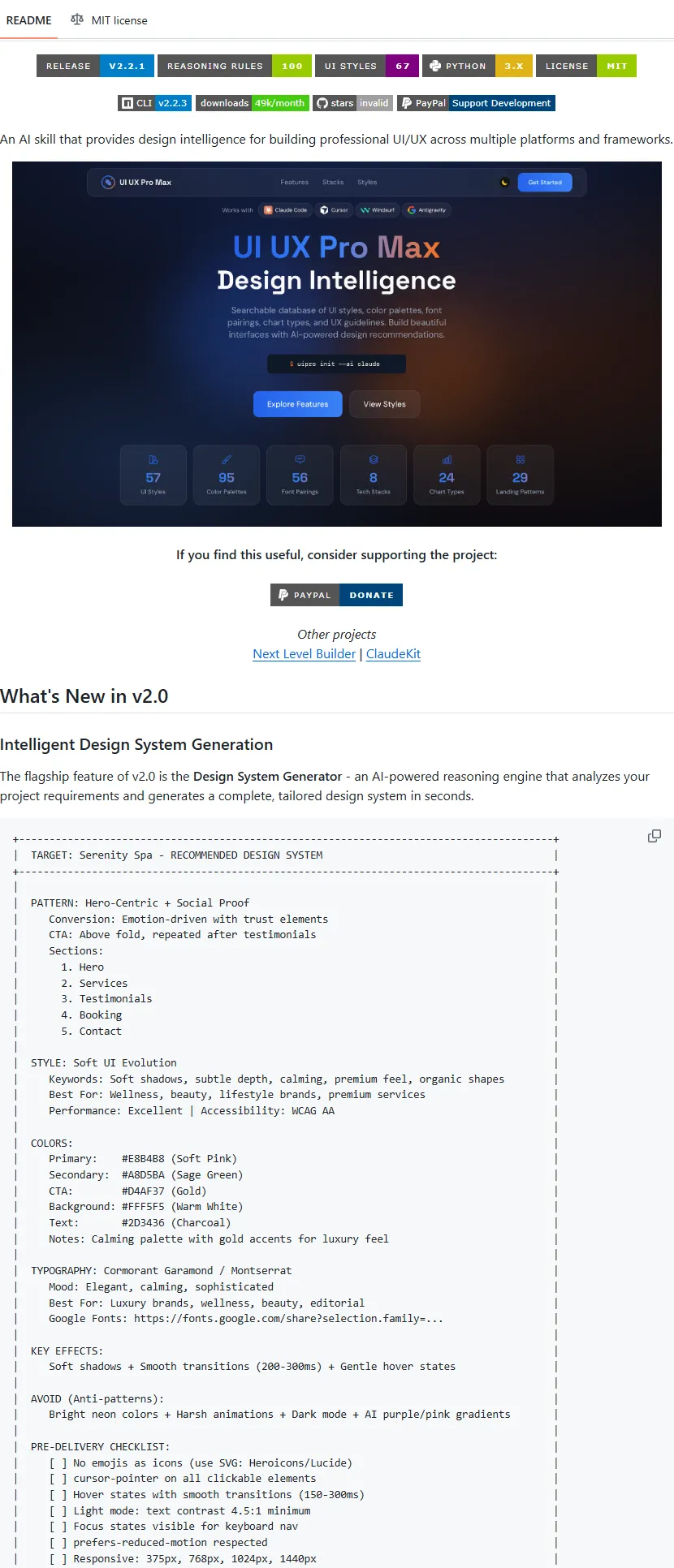
Task: Click the AVOID (Anti-patterns) line
Action: point(97,1399)
